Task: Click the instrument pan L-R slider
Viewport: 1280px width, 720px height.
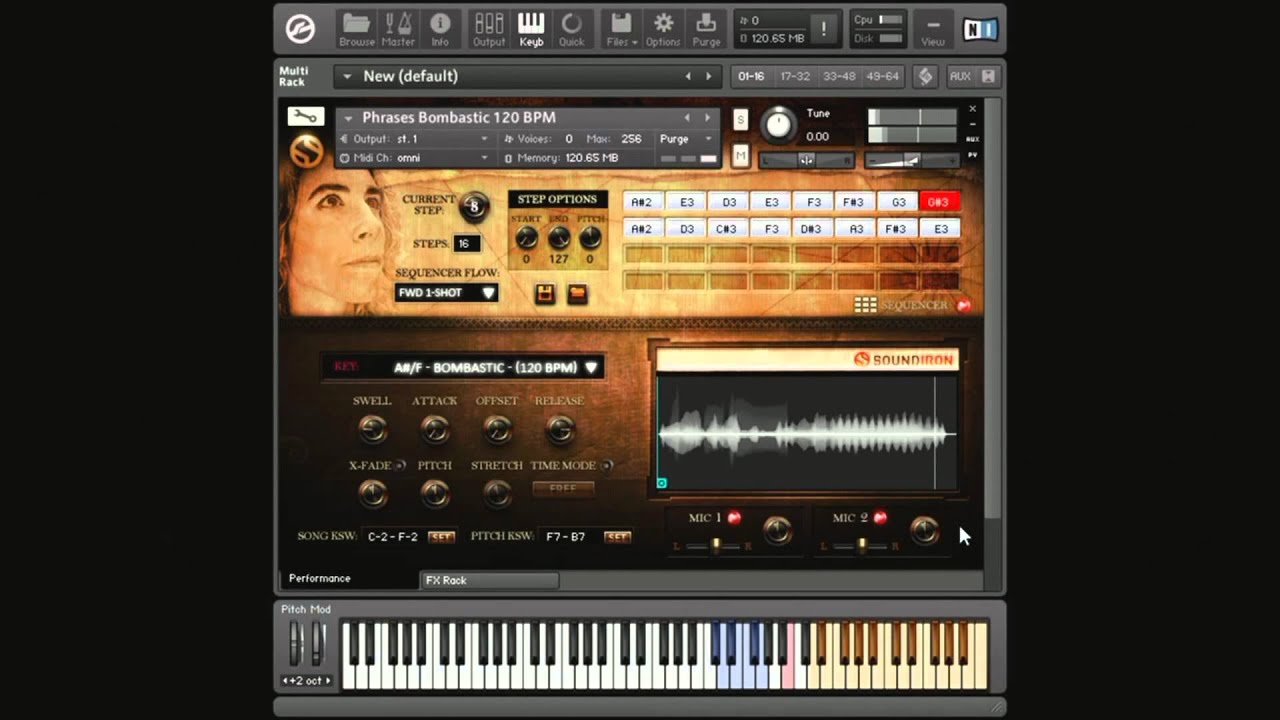Action: point(806,160)
